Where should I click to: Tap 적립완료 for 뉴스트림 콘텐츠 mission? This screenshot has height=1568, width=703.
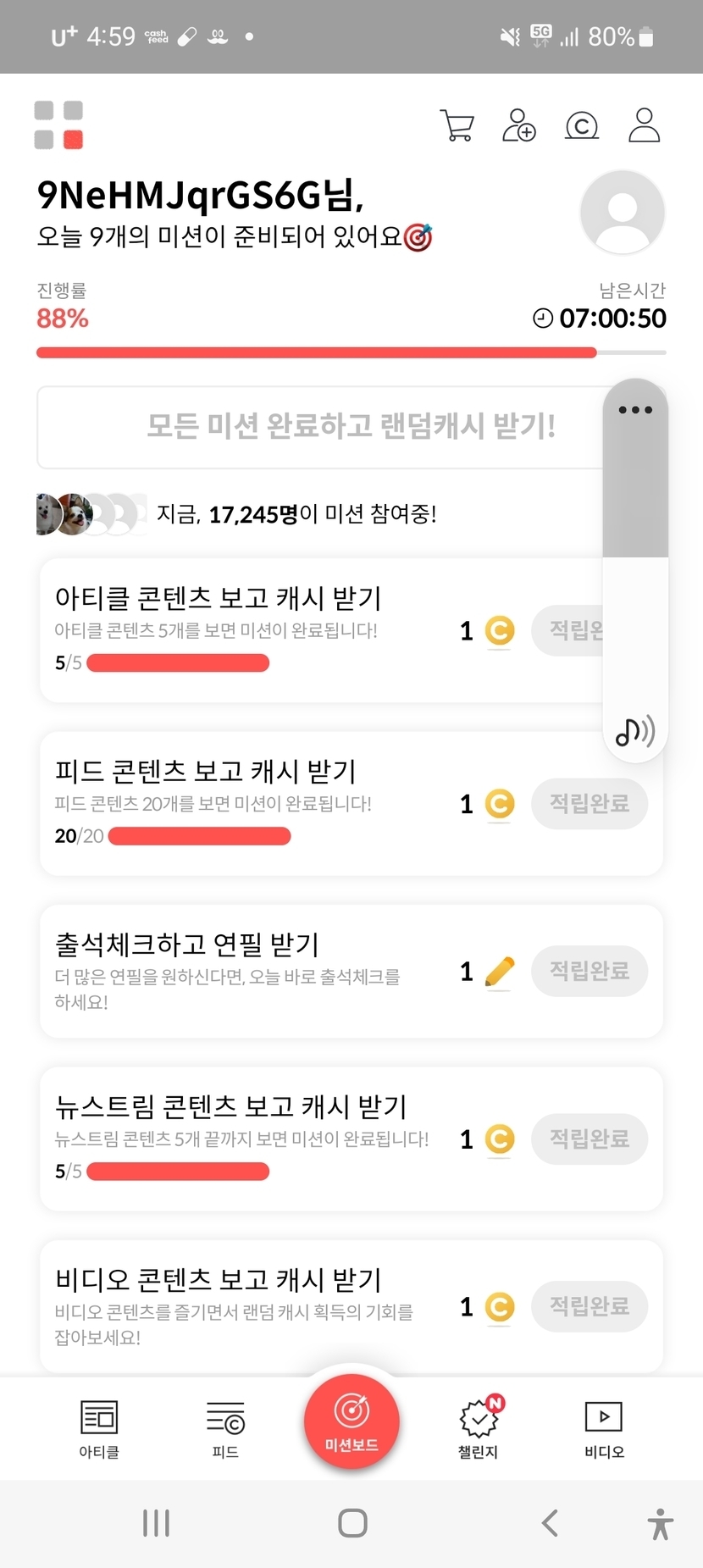[x=590, y=1139]
